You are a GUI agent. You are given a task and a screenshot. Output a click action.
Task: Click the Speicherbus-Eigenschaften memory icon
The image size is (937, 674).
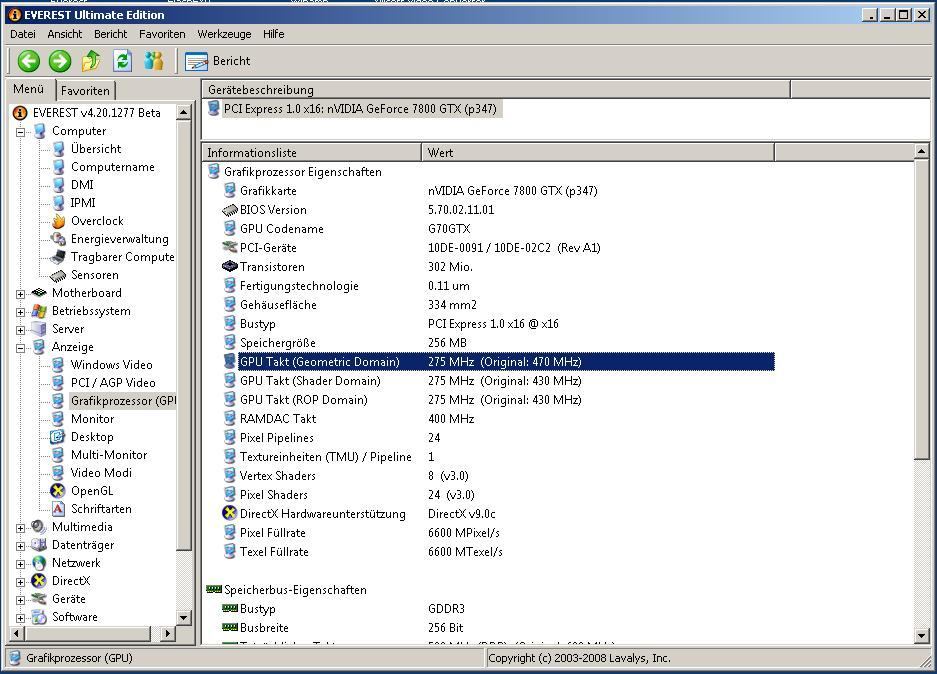click(x=214, y=589)
